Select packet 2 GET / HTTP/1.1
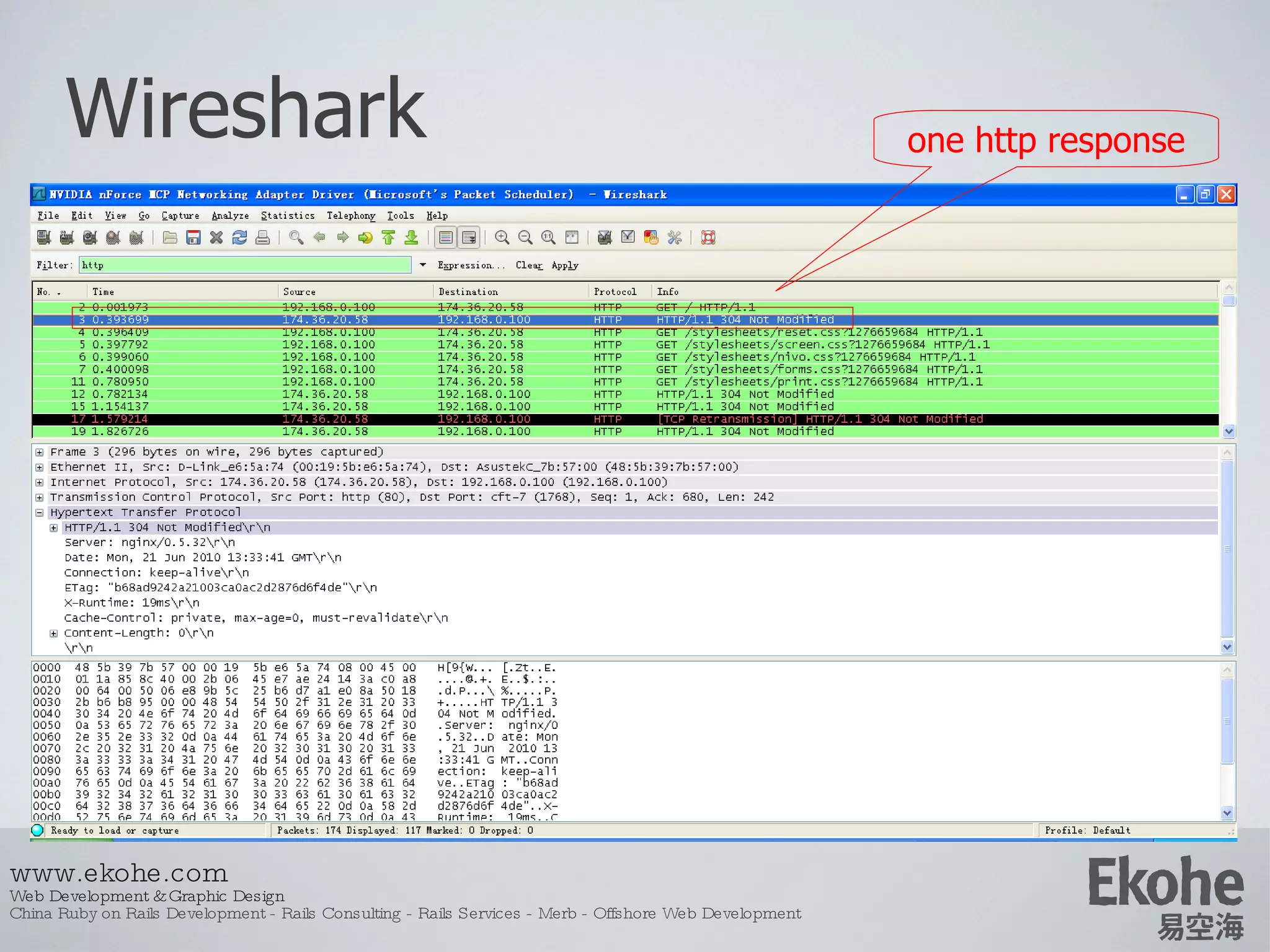Screen dimensions: 1270x952 pos(625,307)
